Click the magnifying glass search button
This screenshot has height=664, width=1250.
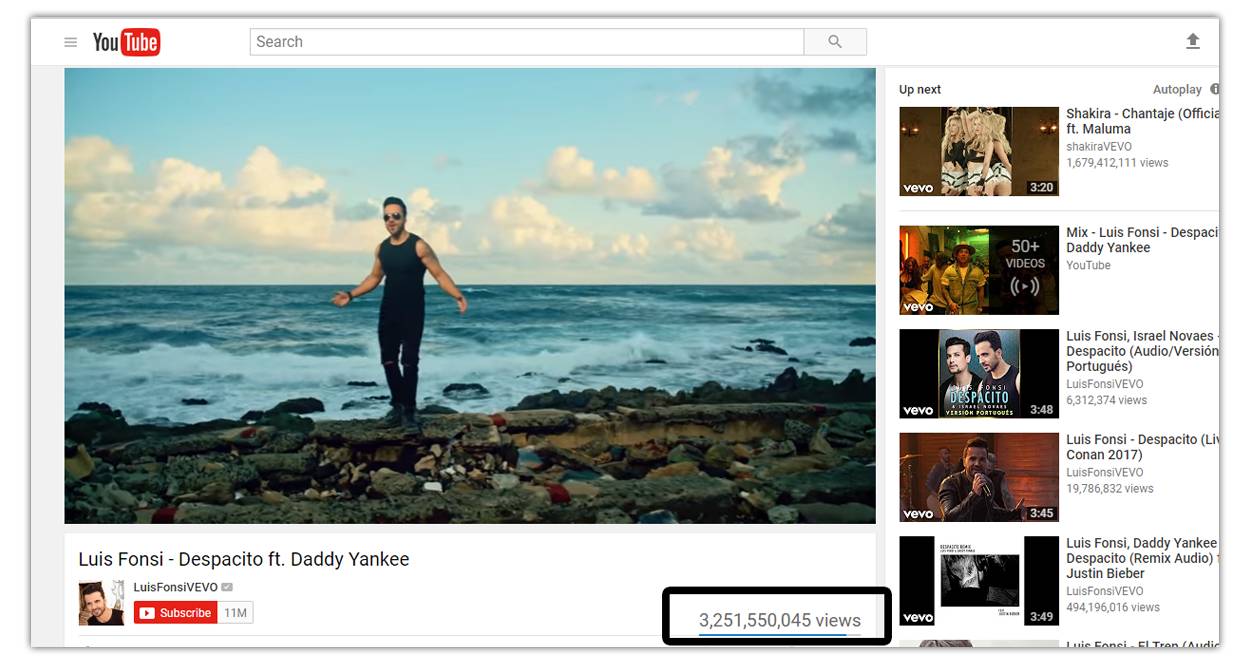(x=835, y=42)
